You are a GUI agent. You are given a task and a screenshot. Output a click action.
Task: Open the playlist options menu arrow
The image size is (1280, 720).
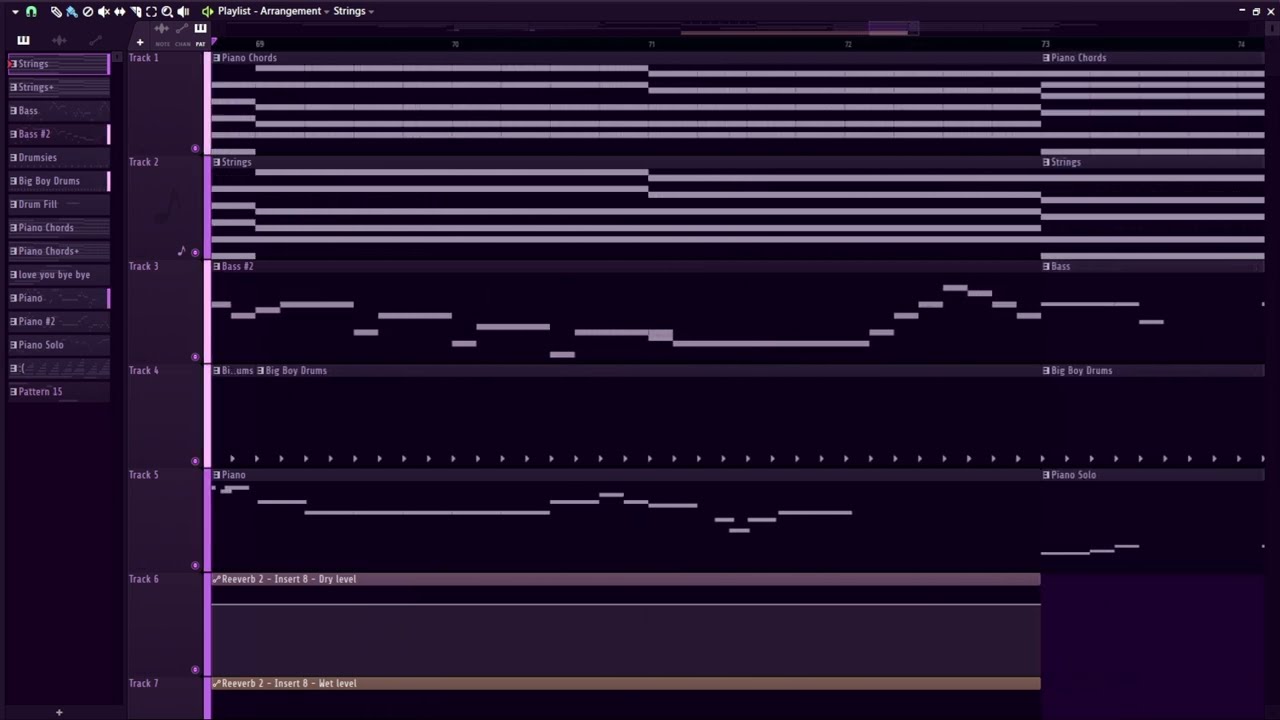pos(15,11)
